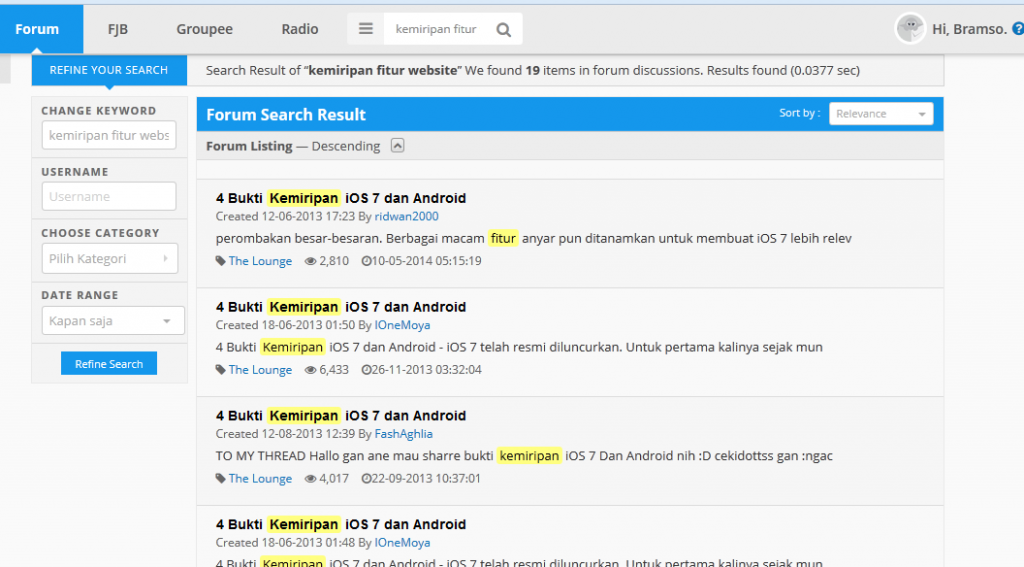Open the Bramso user avatar
Screen dimensions: 1024x567
(x=910, y=29)
